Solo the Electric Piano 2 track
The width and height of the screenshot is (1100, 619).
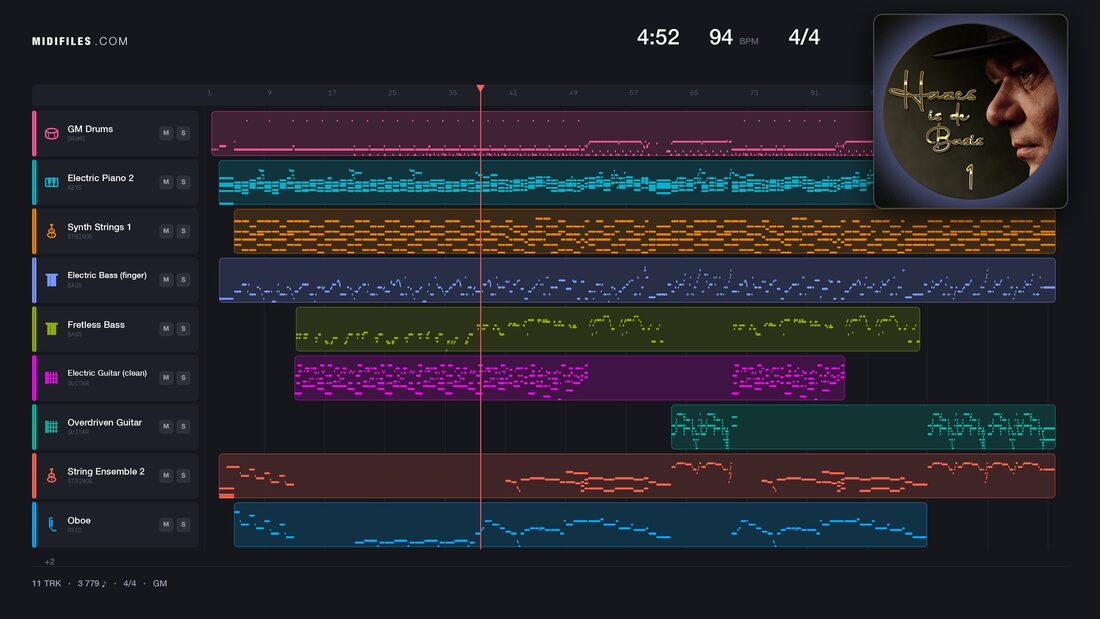(x=183, y=182)
